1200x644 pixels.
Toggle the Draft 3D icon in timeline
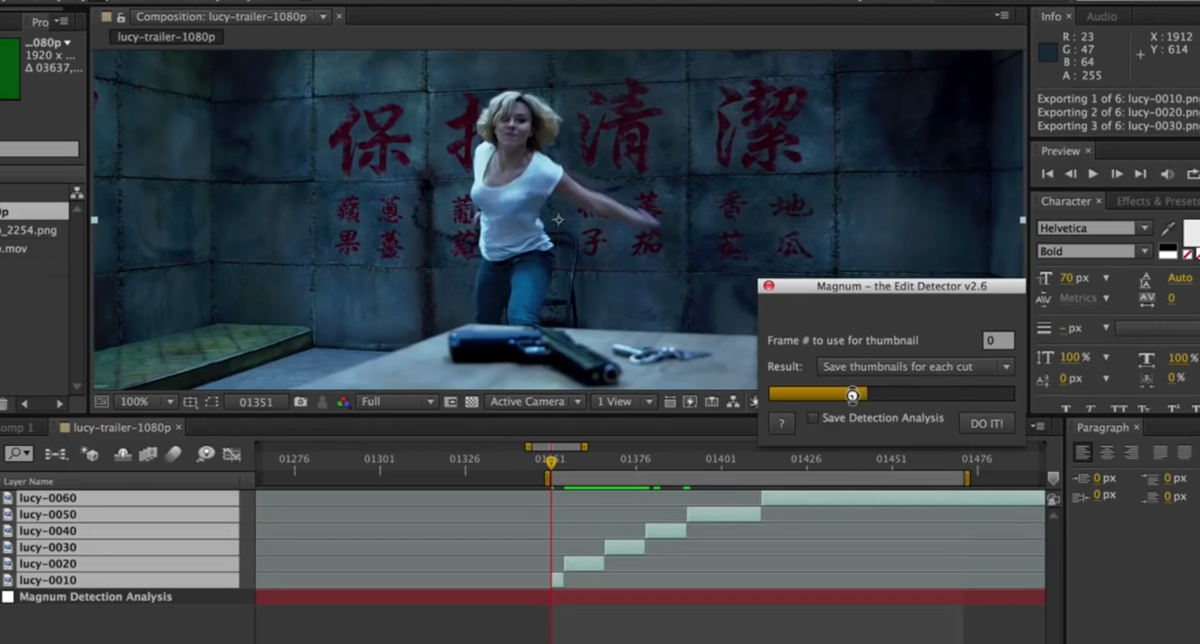coord(90,454)
